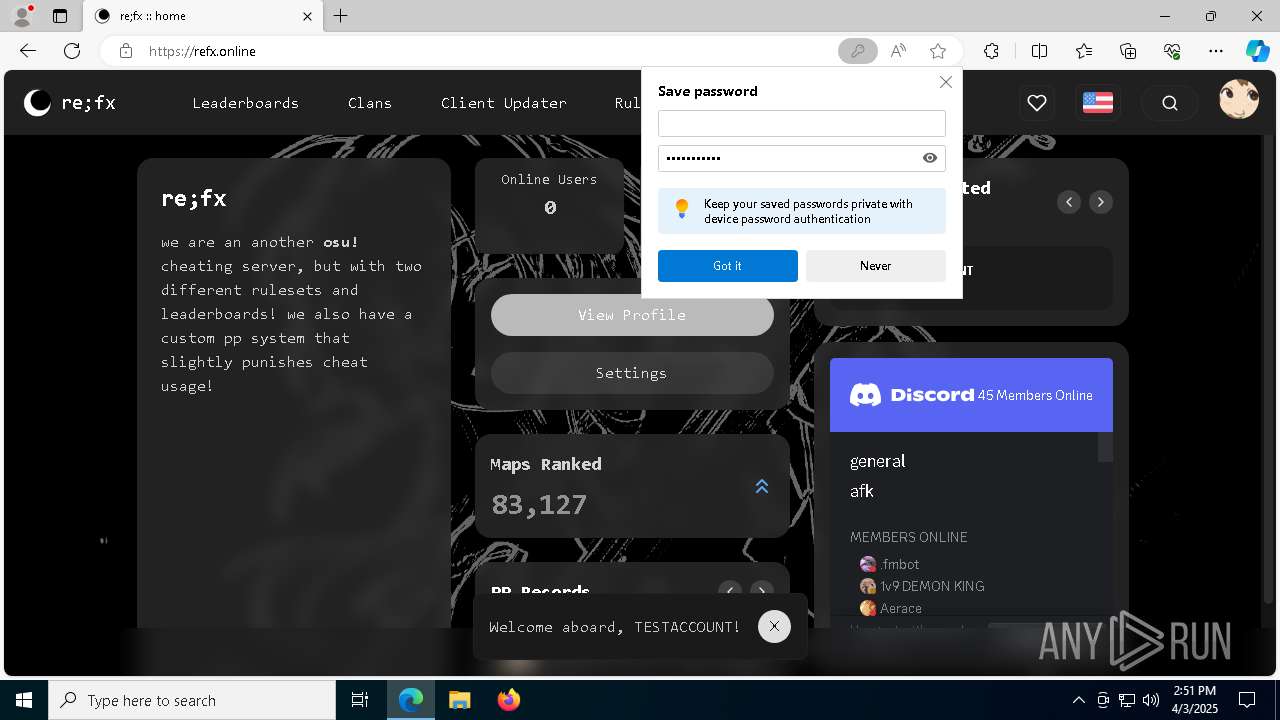Click the View Profile button
The image size is (1280, 720).
pyautogui.click(x=632, y=315)
